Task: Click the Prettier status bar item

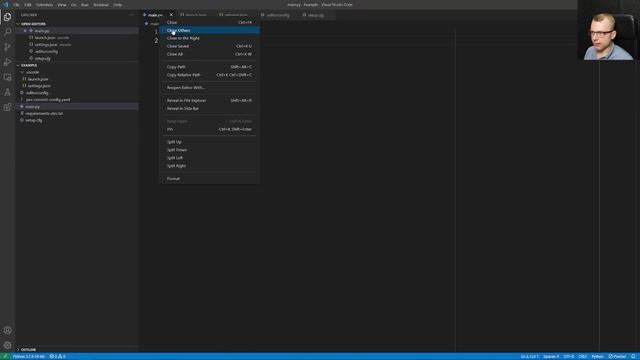Action: point(617,356)
